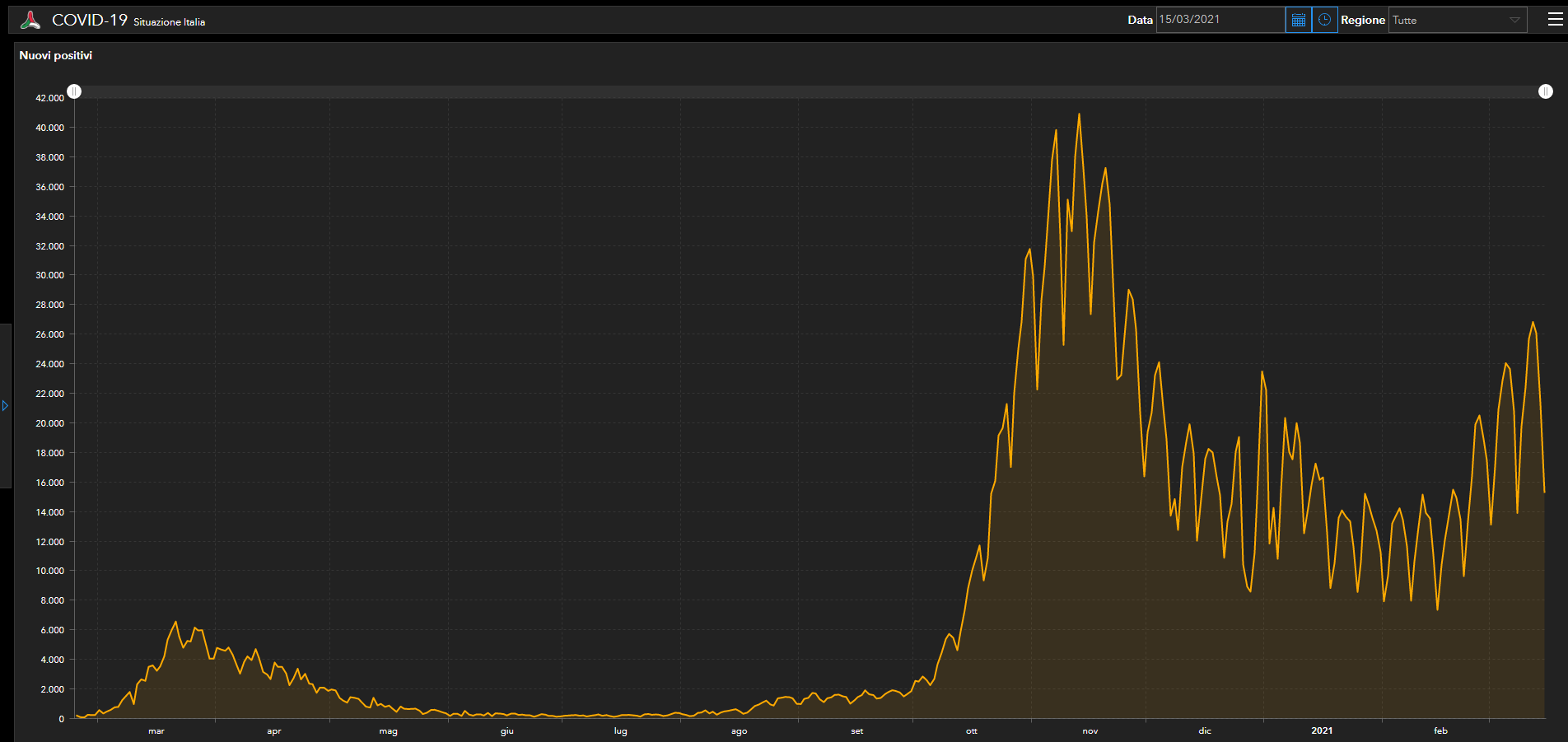Click the Data field with 15/03/2021
1568x742 pixels.
click(x=1220, y=20)
